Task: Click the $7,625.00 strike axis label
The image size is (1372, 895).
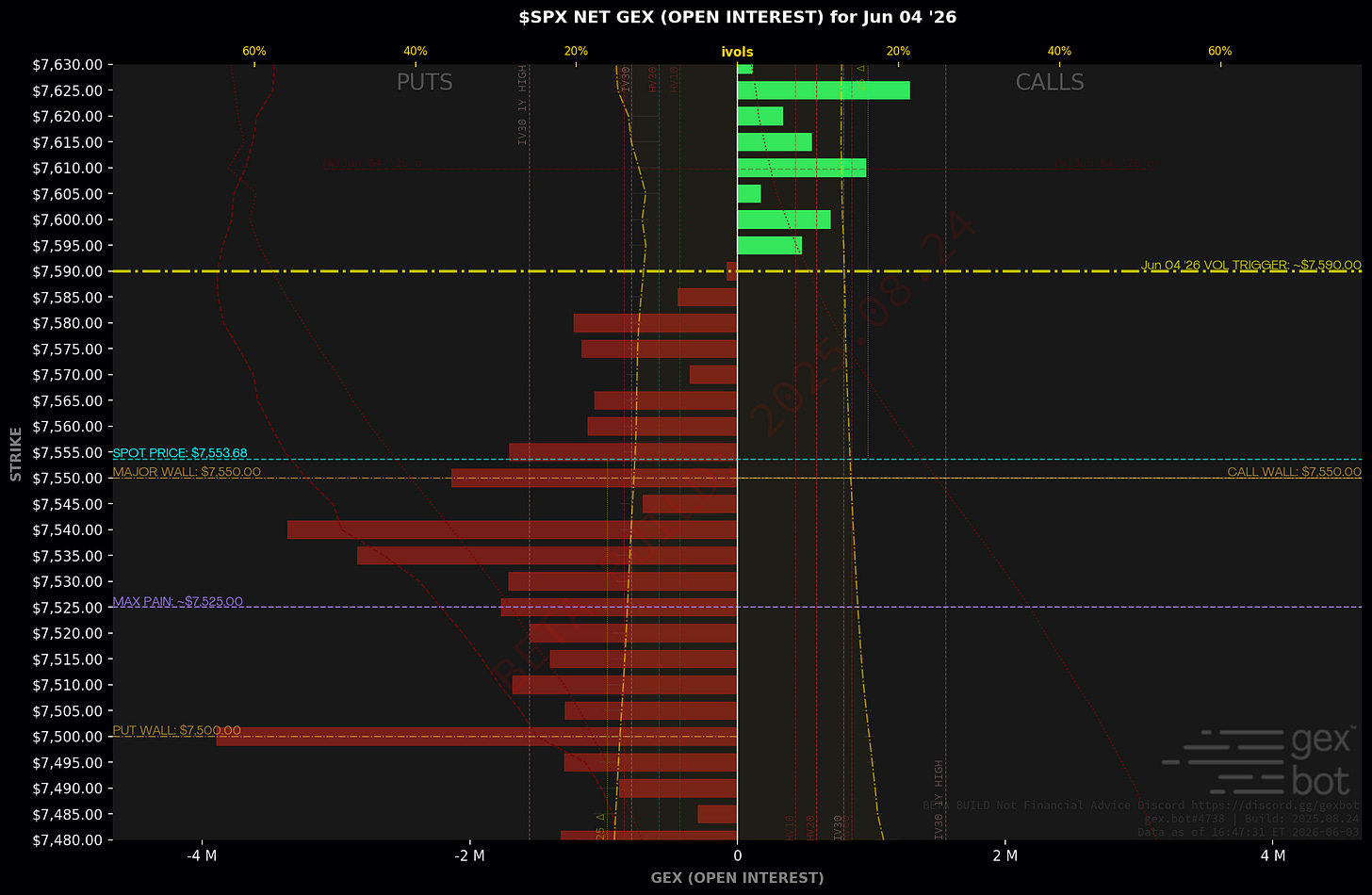Action: (x=67, y=90)
